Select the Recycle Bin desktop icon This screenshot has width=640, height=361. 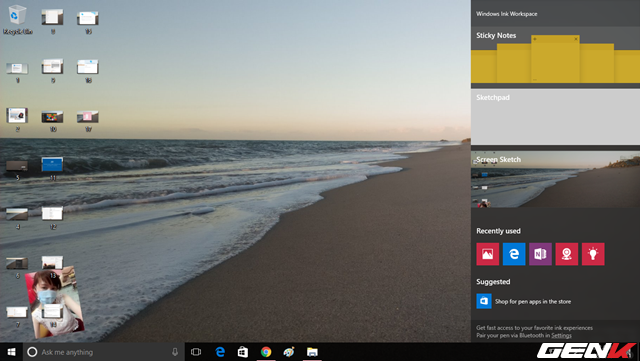[17, 19]
